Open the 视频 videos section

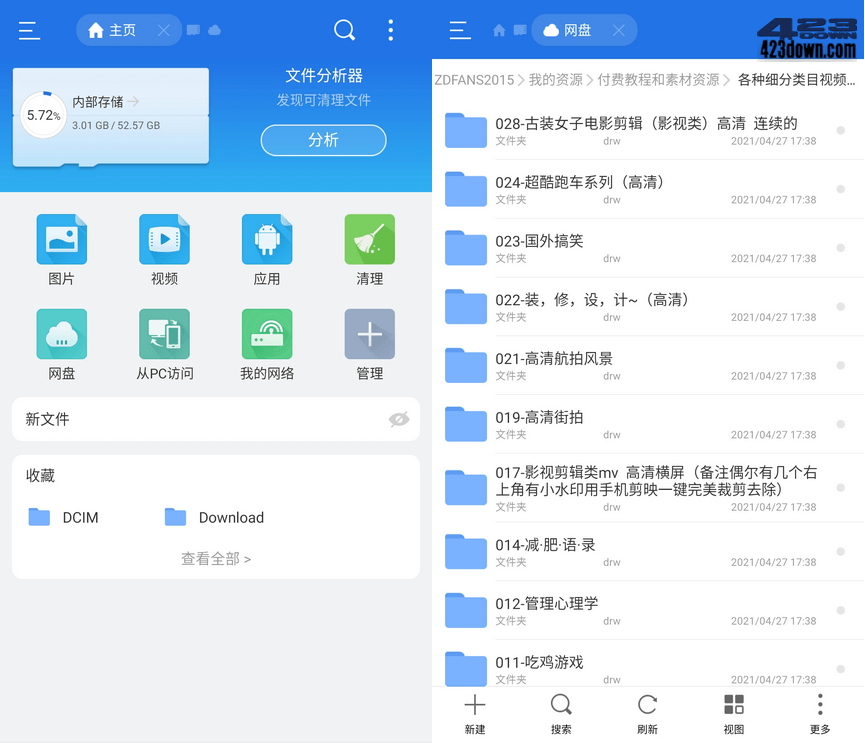[x=163, y=240]
